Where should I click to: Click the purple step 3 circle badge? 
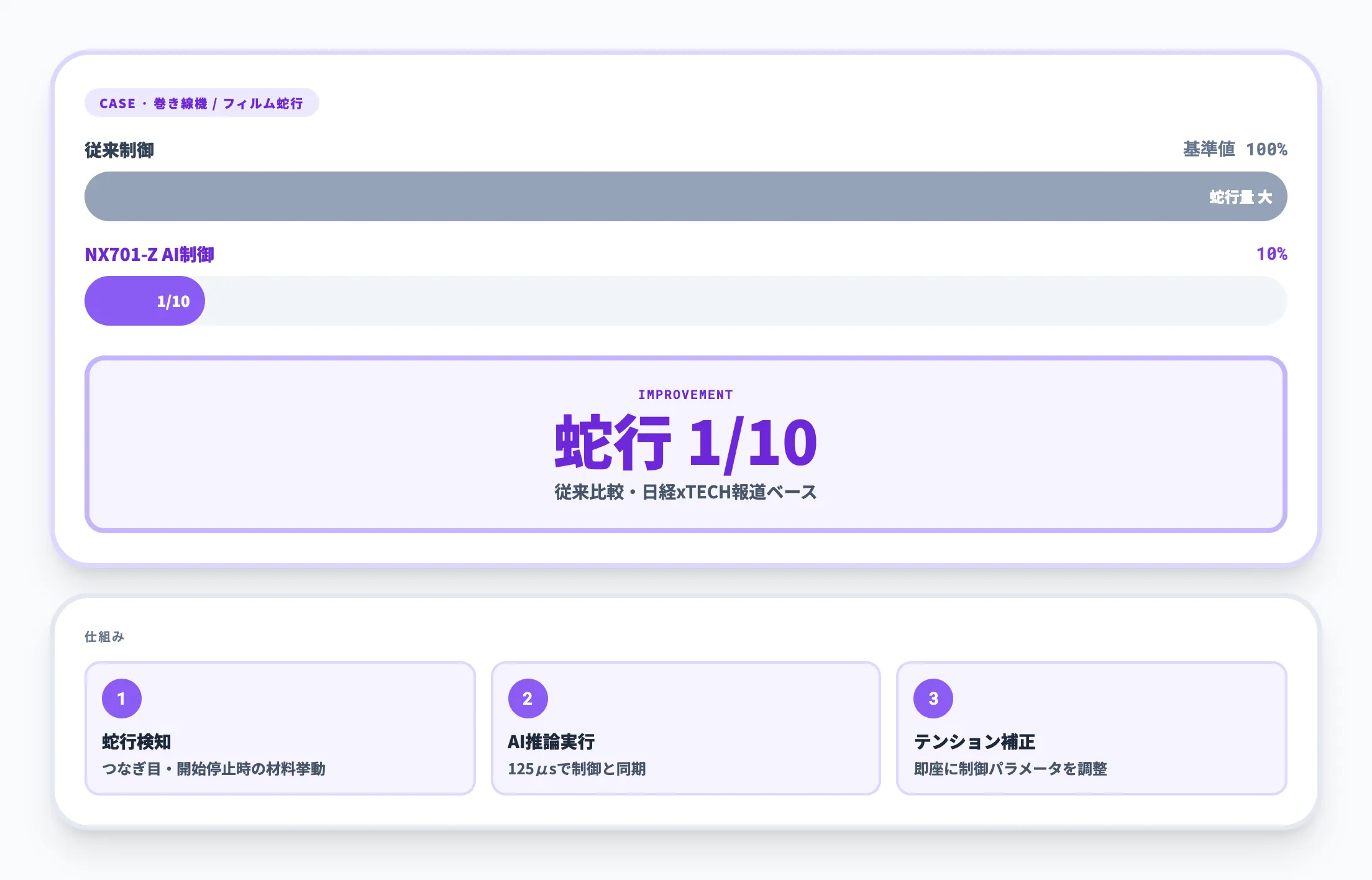coord(933,699)
